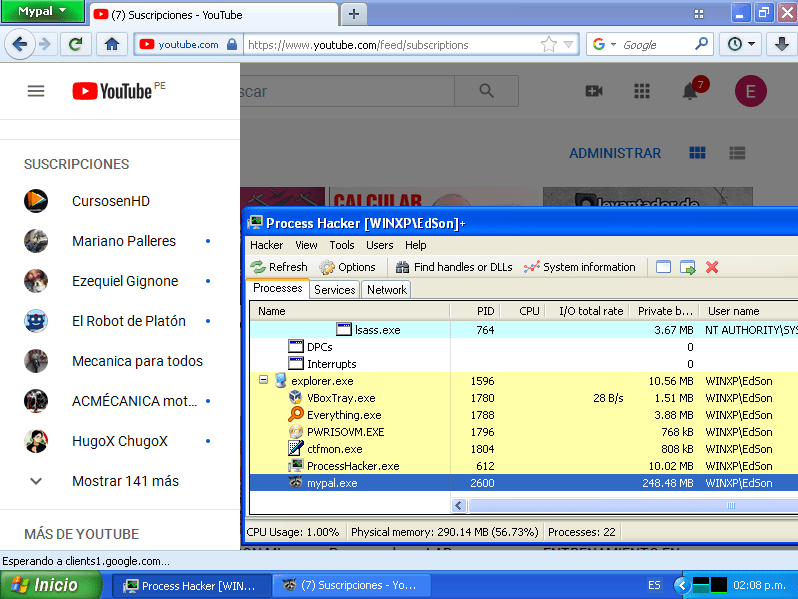The height and width of the screenshot is (599, 798).
Task: Open Options in Process Hacker toolbar
Action: click(348, 267)
